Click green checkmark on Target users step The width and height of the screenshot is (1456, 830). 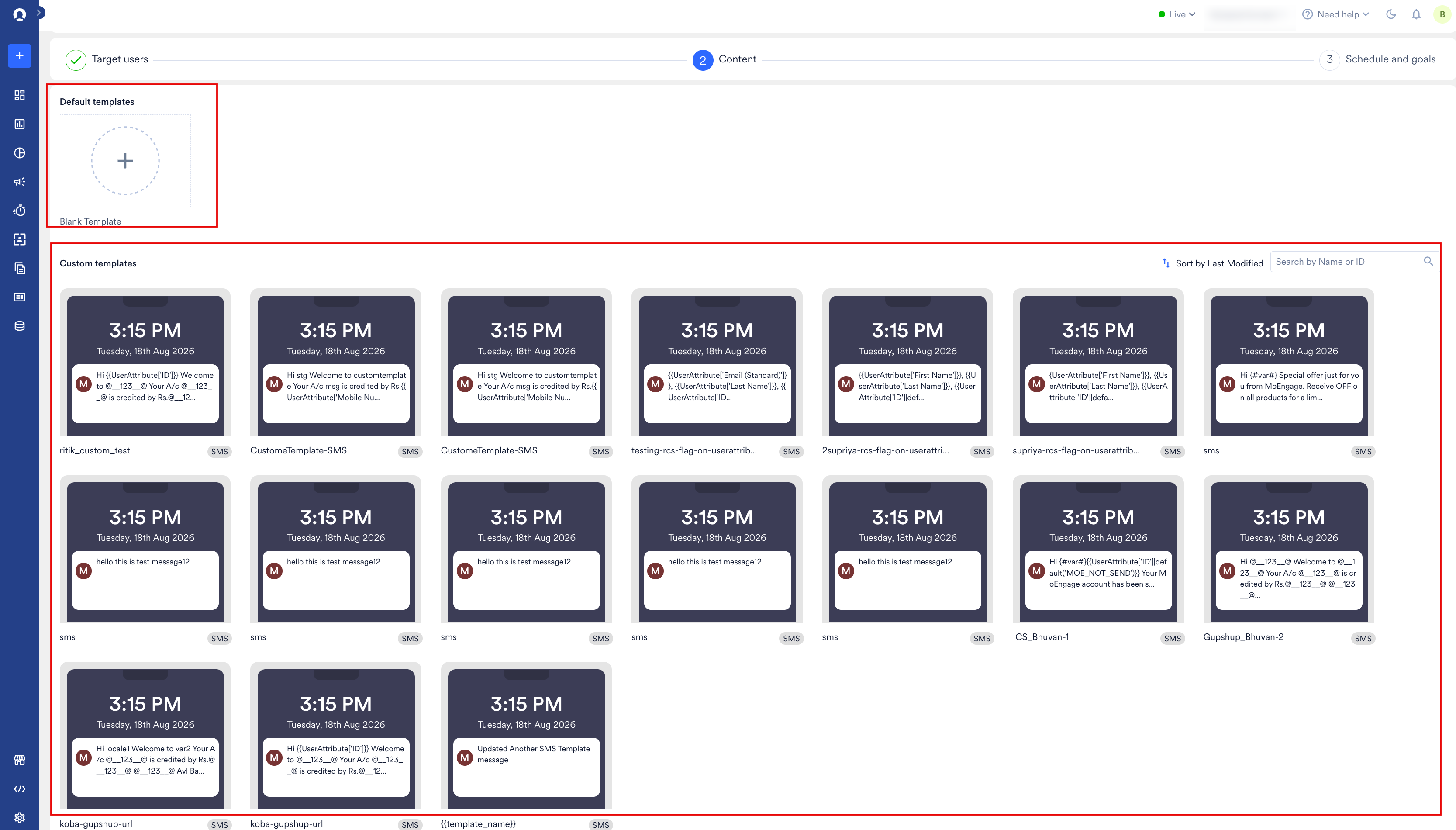(76, 60)
